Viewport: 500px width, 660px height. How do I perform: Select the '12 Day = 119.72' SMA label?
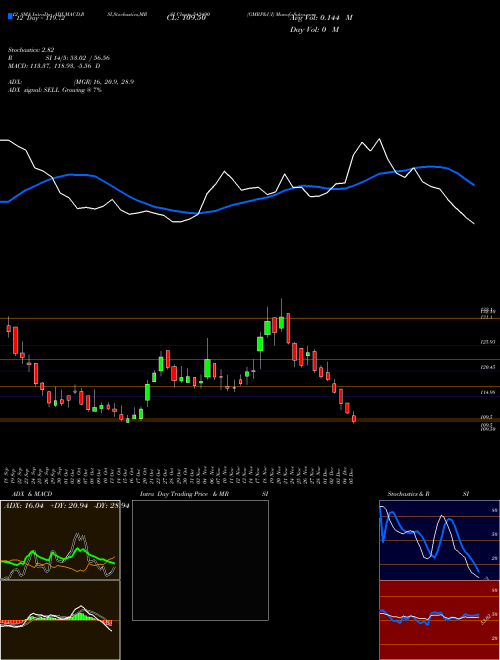[39, 18]
